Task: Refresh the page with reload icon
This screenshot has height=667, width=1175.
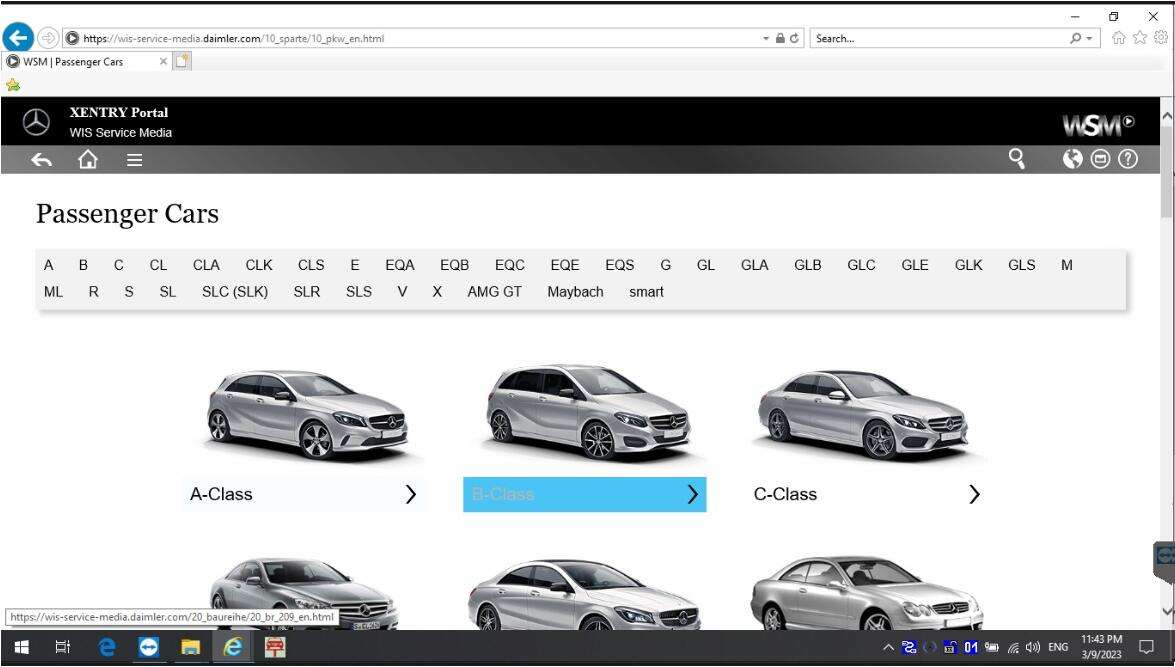Action: [x=794, y=38]
